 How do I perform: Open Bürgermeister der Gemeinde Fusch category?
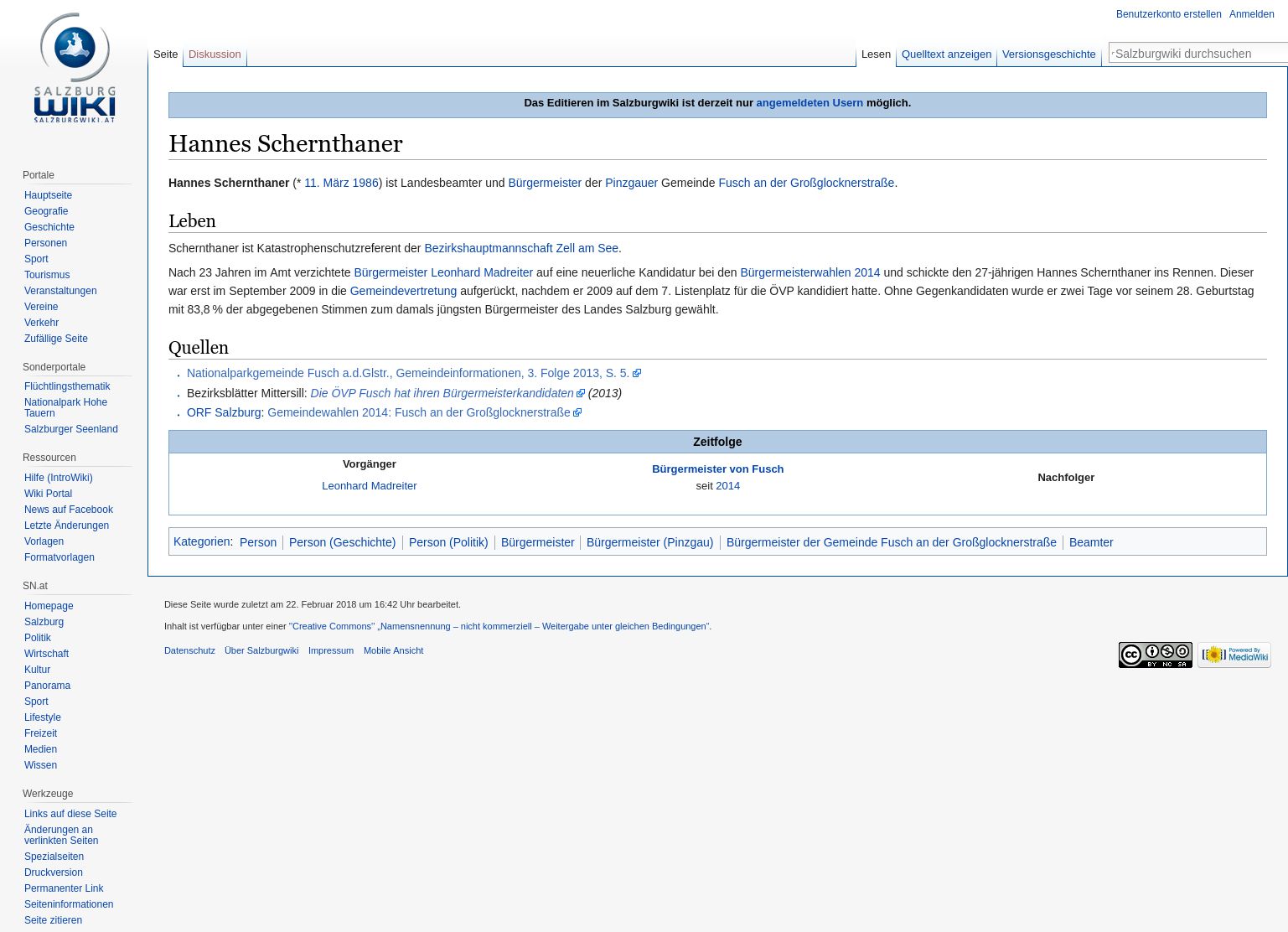(x=892, y=542)
